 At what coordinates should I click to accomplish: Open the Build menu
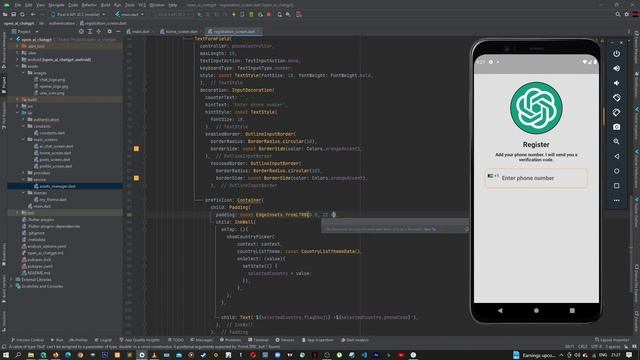click(x=105, y=5)
